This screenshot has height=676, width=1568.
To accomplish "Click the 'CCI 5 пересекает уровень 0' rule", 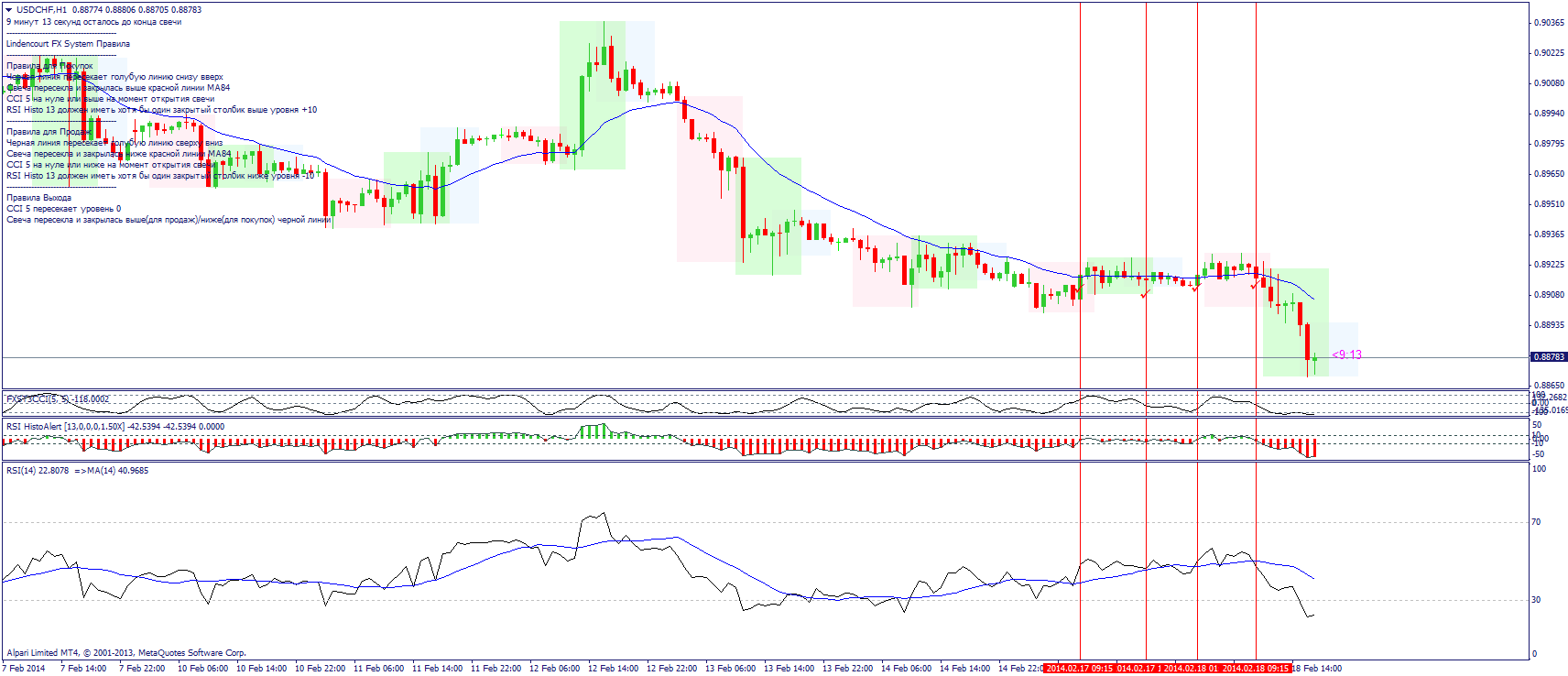I will (x=63, y=209).
